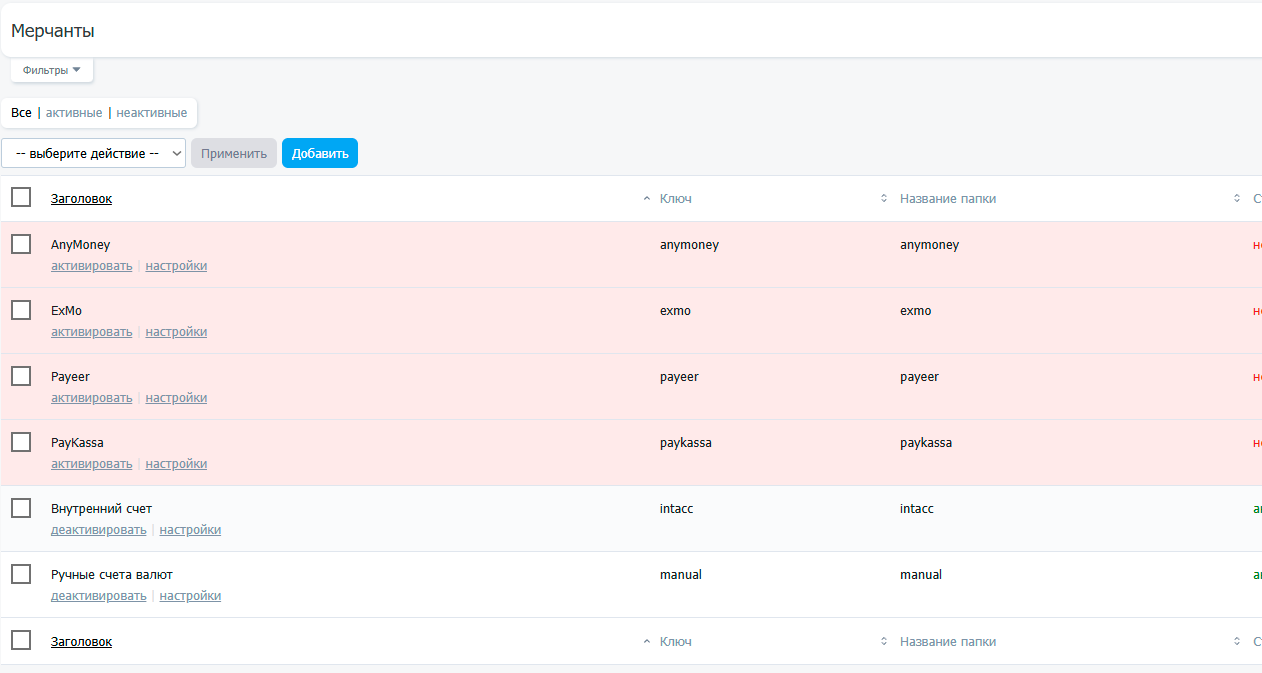This screenshot has height=673, width=1262.
Task: Check the ExMo row checkbox
Action: click(x=21, y=310)
